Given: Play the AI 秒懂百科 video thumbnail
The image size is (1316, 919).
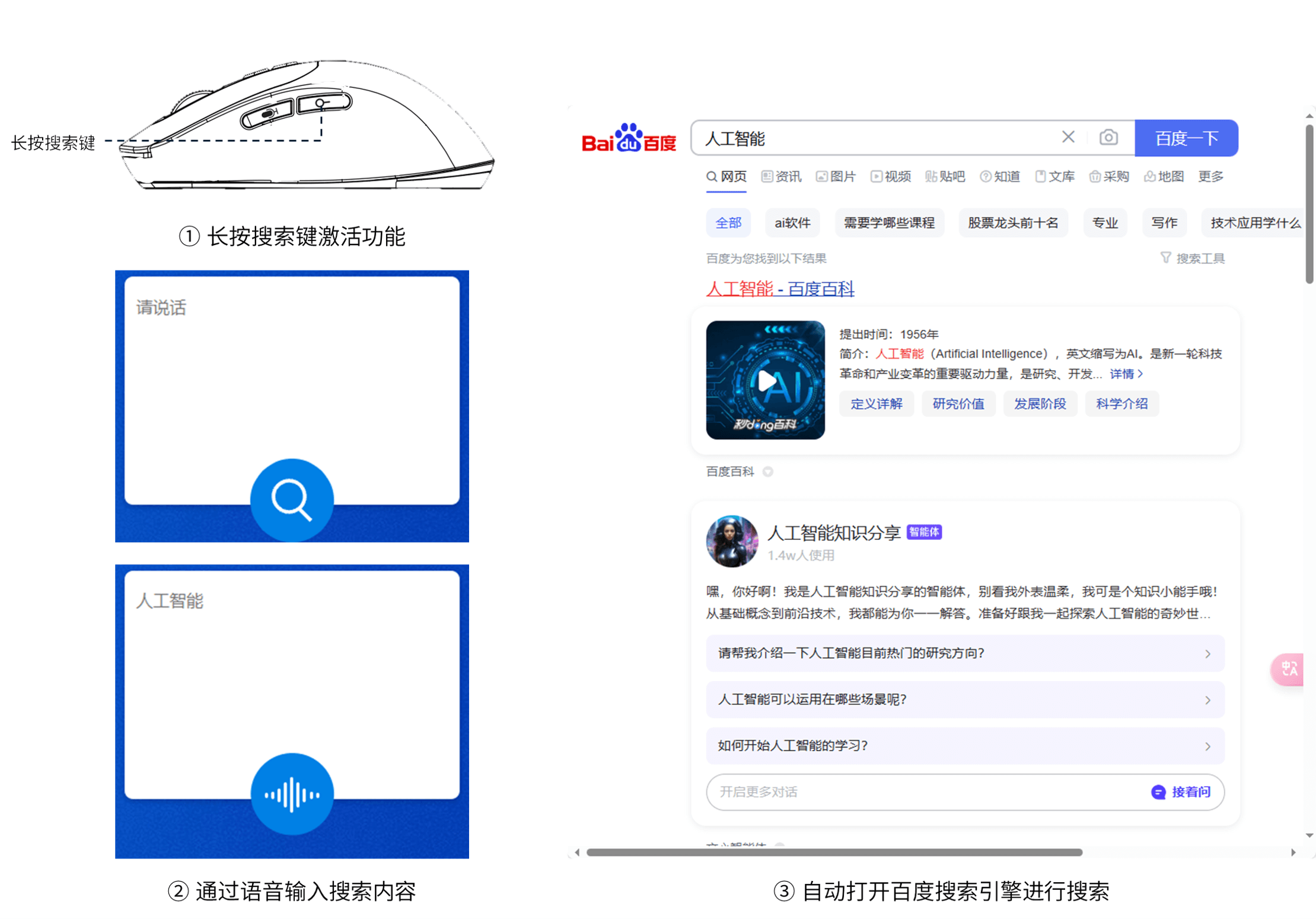Looking at the screenshot, I should (x=765, y=380).
